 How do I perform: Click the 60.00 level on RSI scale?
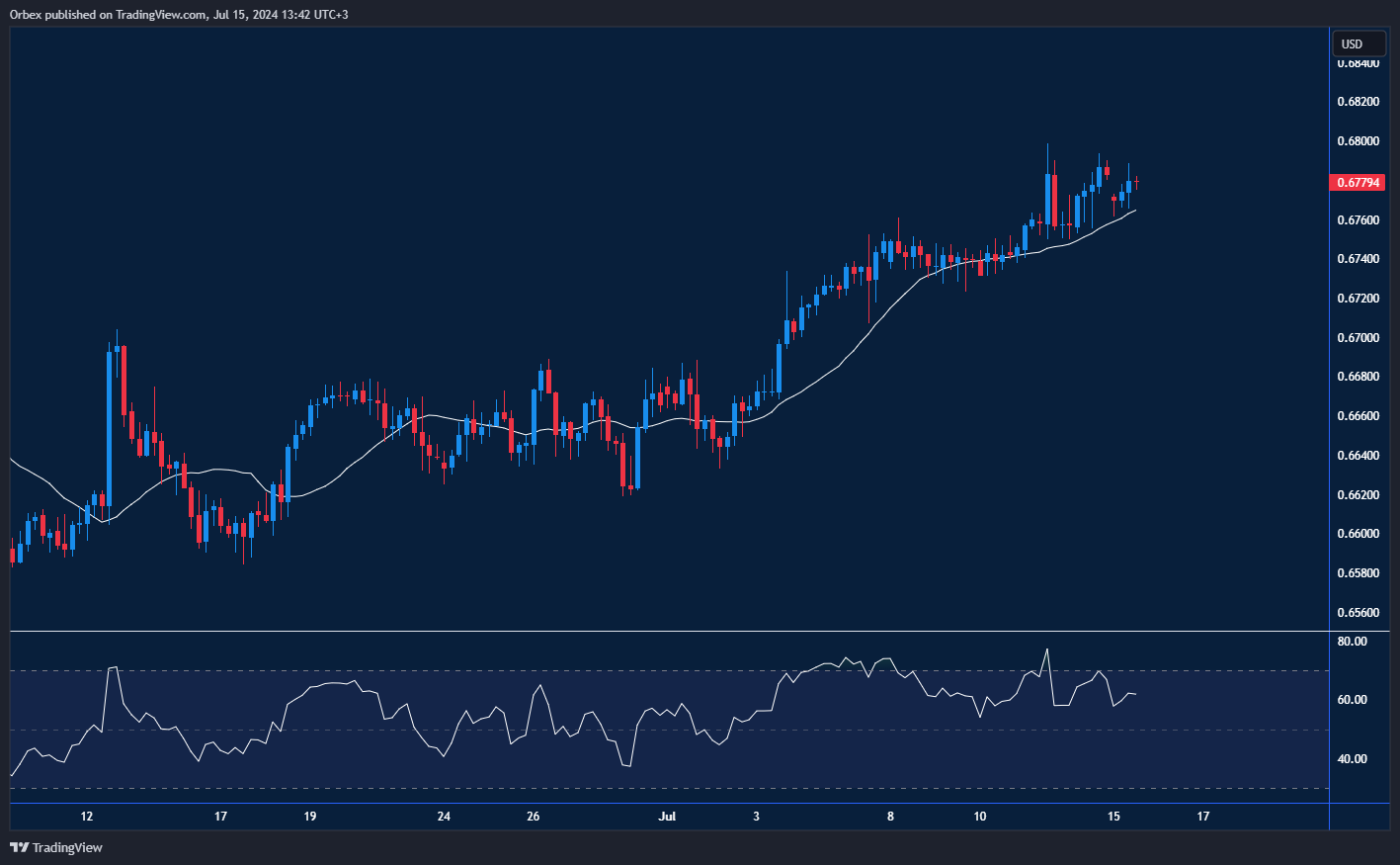point(1352,700)
